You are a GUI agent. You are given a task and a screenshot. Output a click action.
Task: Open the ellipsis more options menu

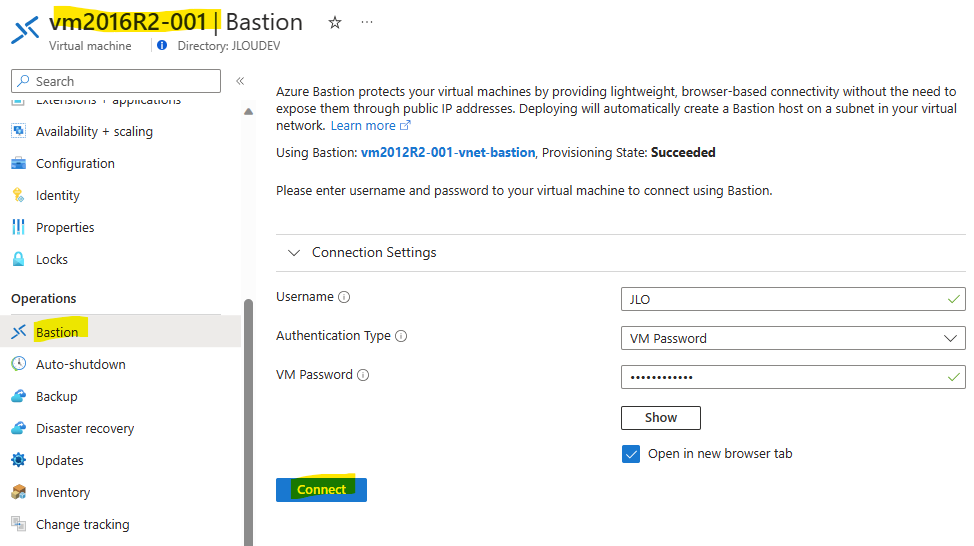[x=367, y=22]
